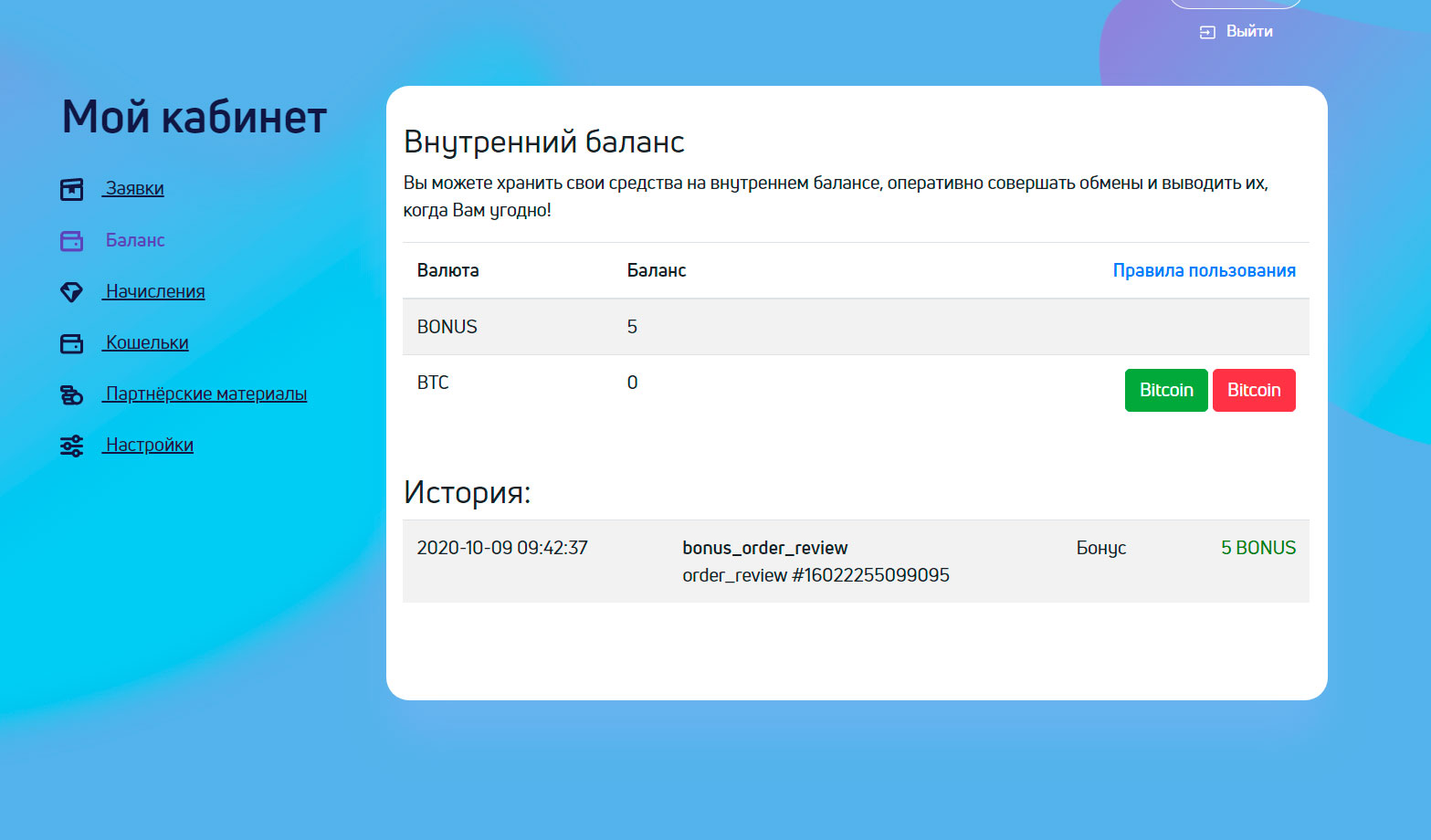The image size is (1431, 840).
Task: Open the Заявки section
Action: point(132,189)
